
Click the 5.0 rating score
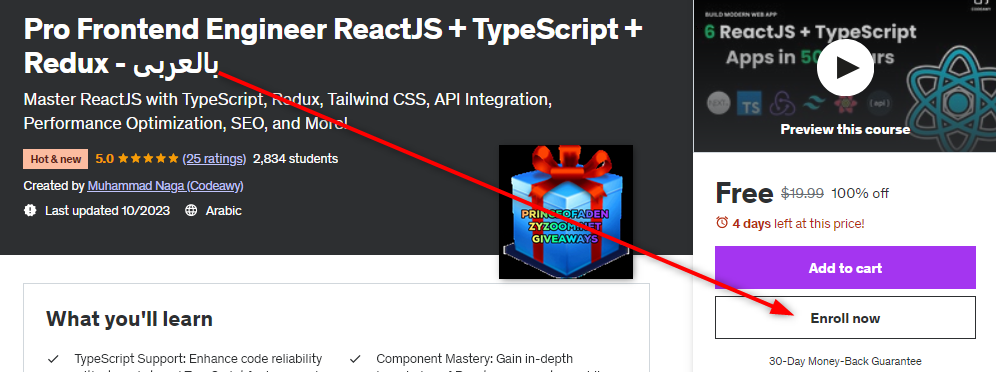[104, 159]
